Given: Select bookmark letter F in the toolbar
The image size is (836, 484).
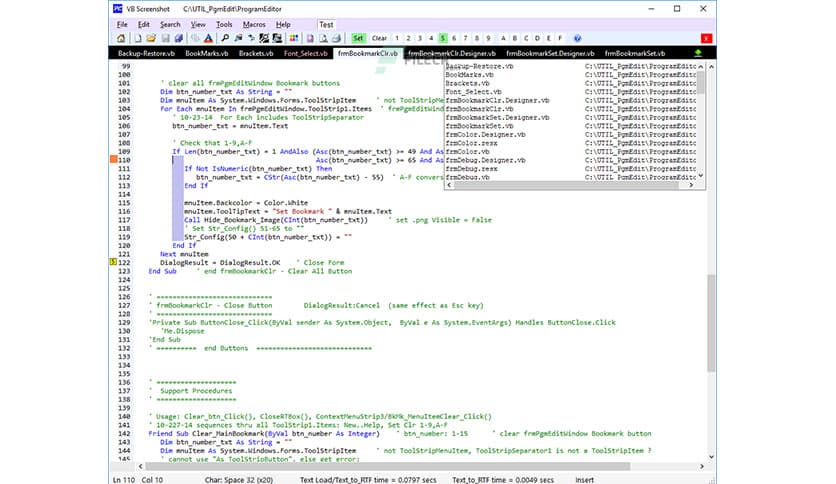Looking at the screenshot, I should (x=560, y=38).
